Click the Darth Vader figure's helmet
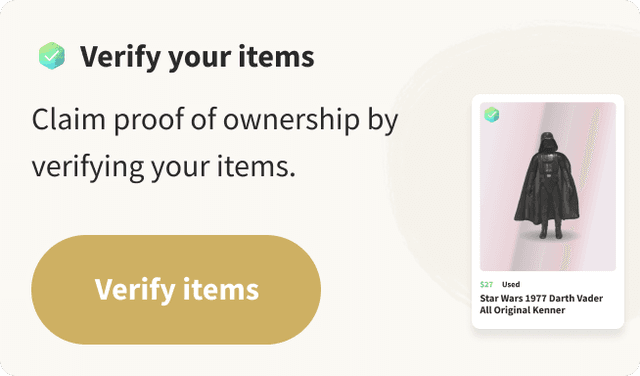This screenshot has width=640, height=376. pyautogui.click(x=547, y=143)
